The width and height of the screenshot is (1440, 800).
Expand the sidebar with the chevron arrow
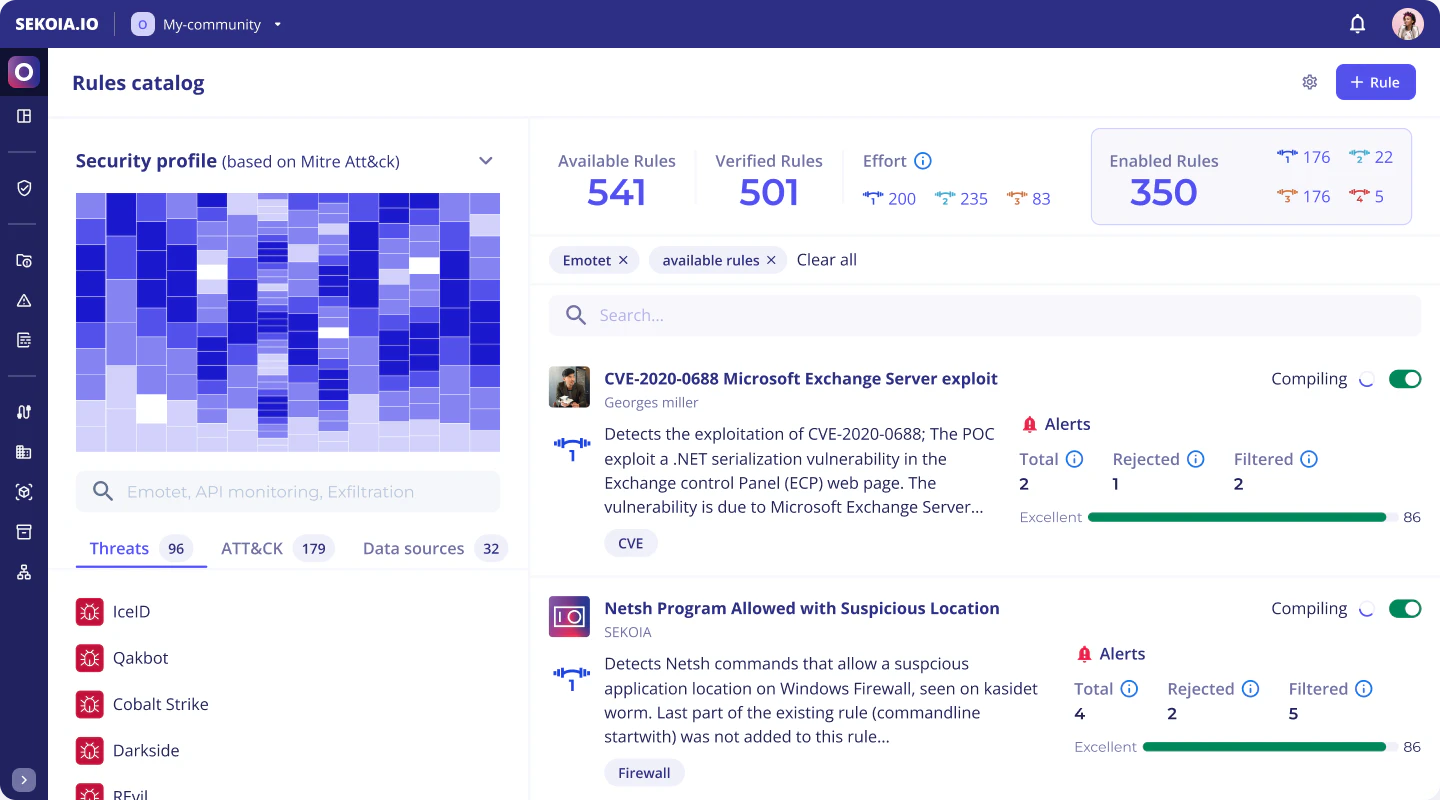(24, 779)
